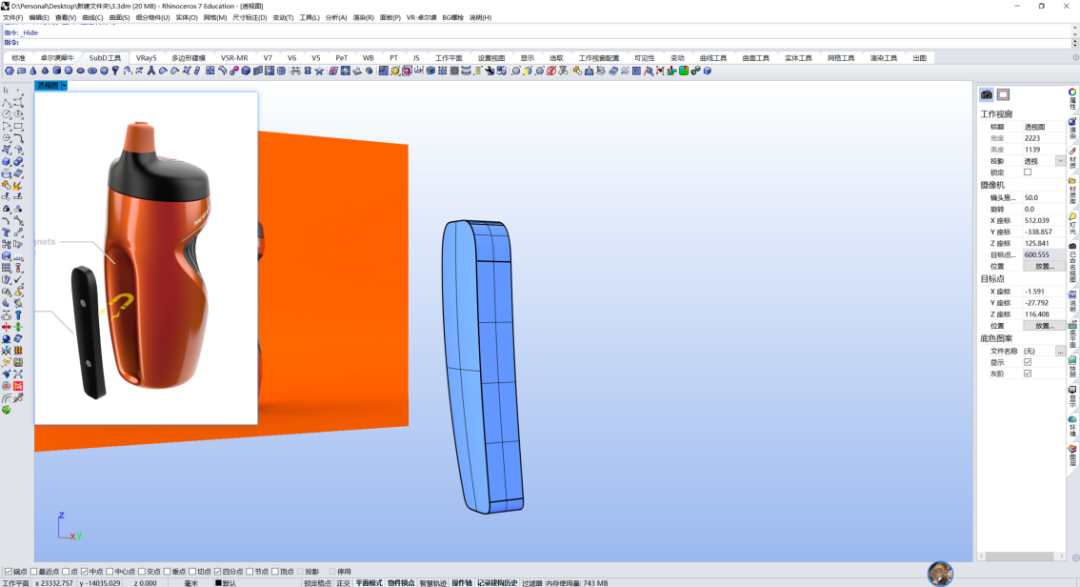The image size is (1080, 587).
Task: Click the properties panel horizontal scrollbar
Action: [x=1020, y=556]
